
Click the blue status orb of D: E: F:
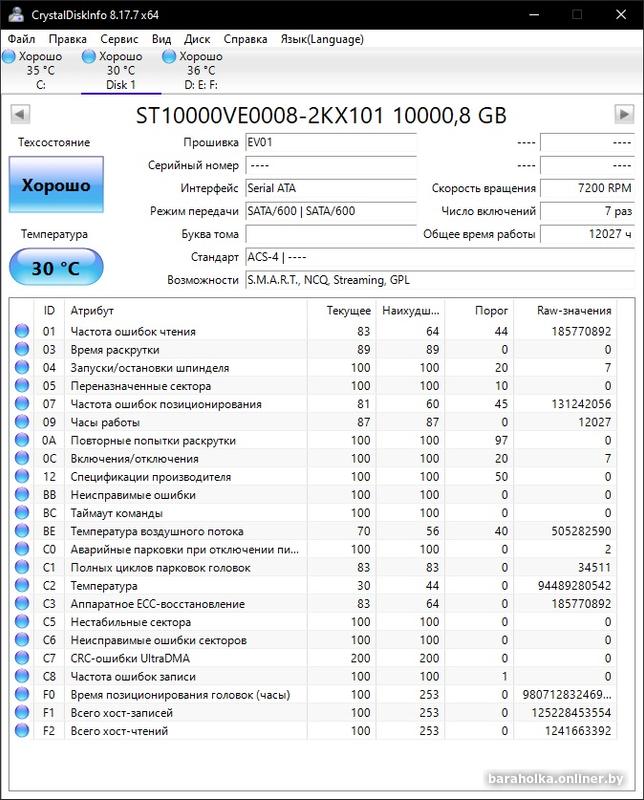pos(169,57)
